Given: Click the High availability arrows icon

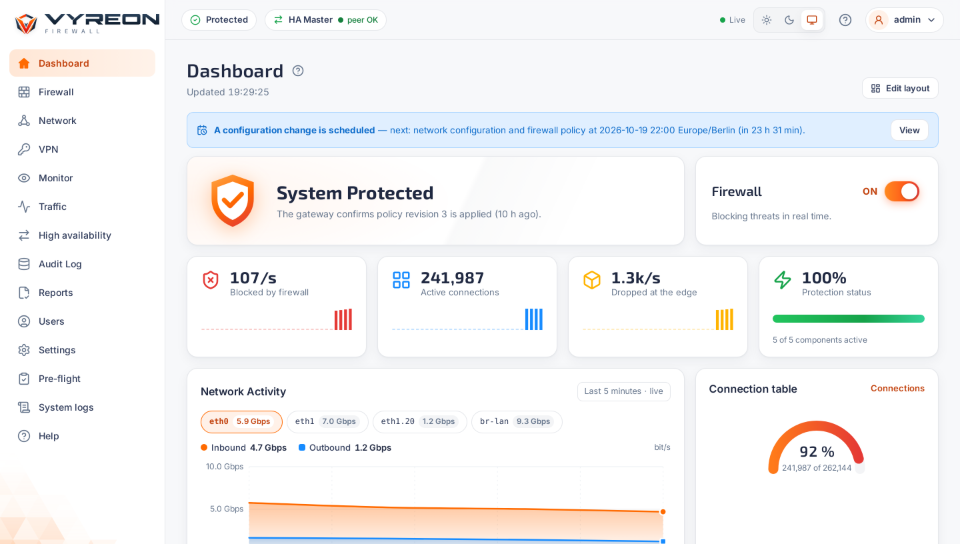Looking at the screenshot, I should click(24, 236).
